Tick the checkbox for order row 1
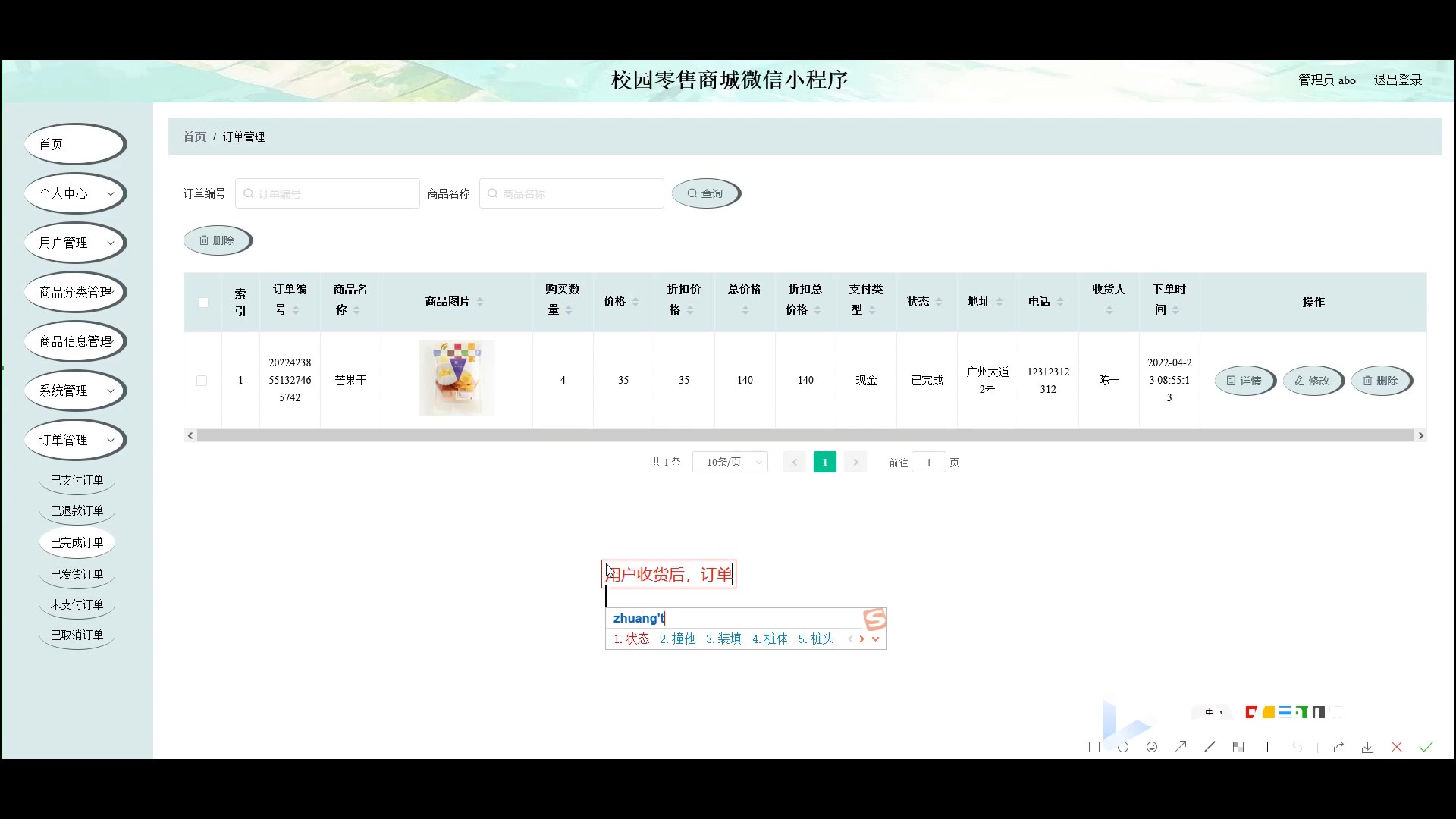 pos(202,380)
